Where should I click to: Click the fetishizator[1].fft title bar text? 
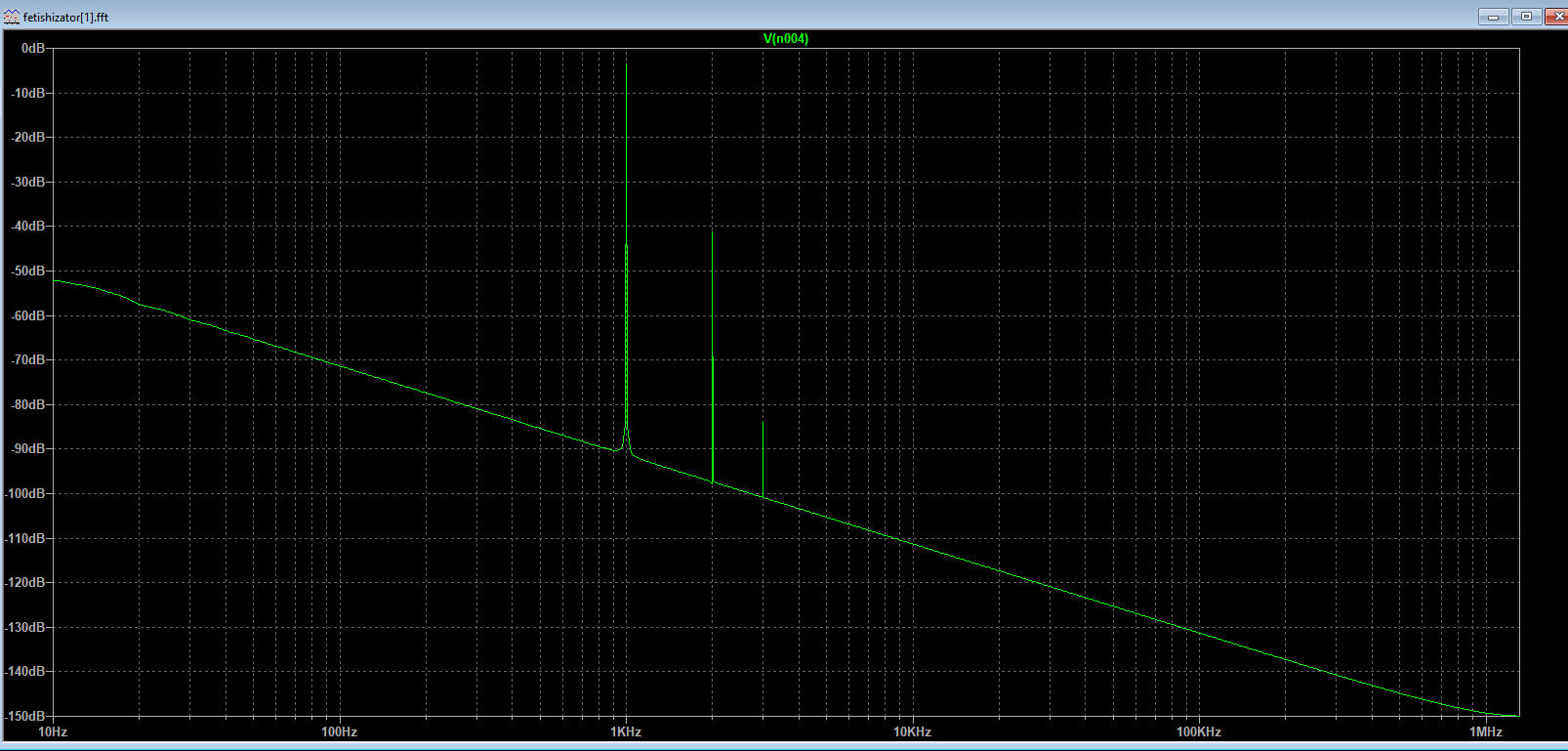pos(65,18)
